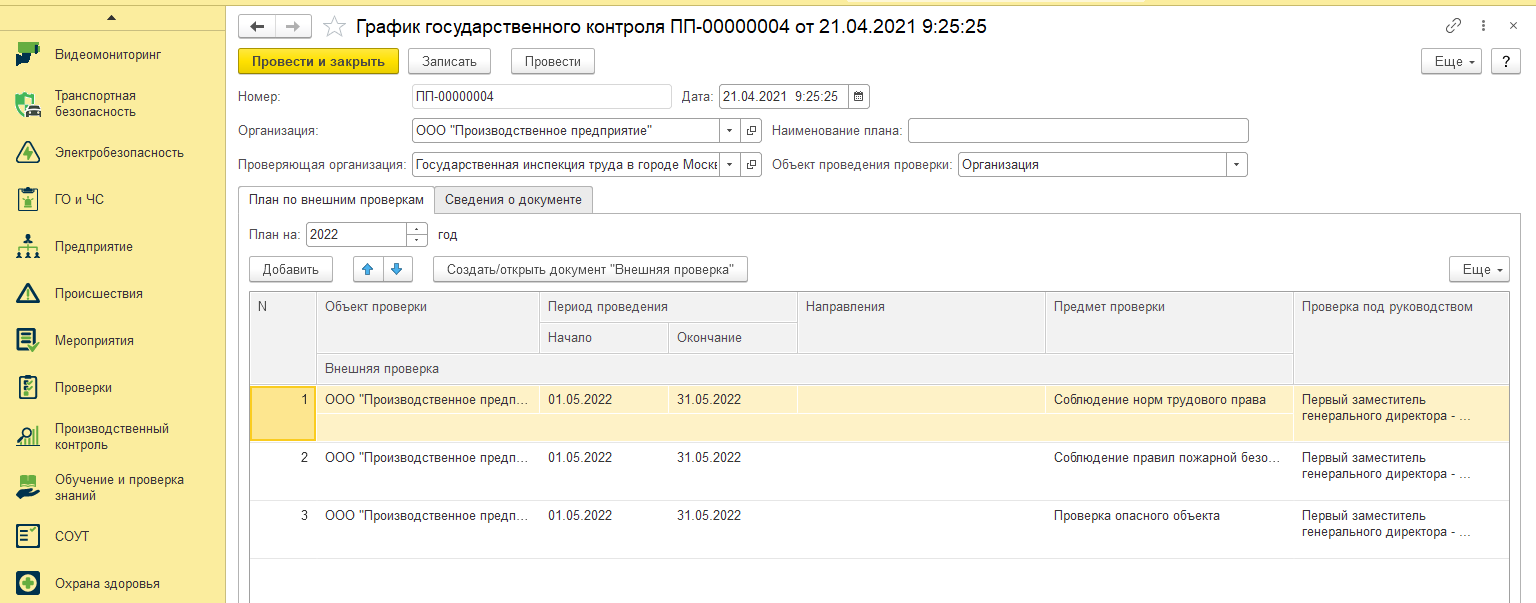The height and width of the screenshot is (603, 1536).
Task: Open the Обучение и проверка знаний icon
Action: (x=28, y=487)
